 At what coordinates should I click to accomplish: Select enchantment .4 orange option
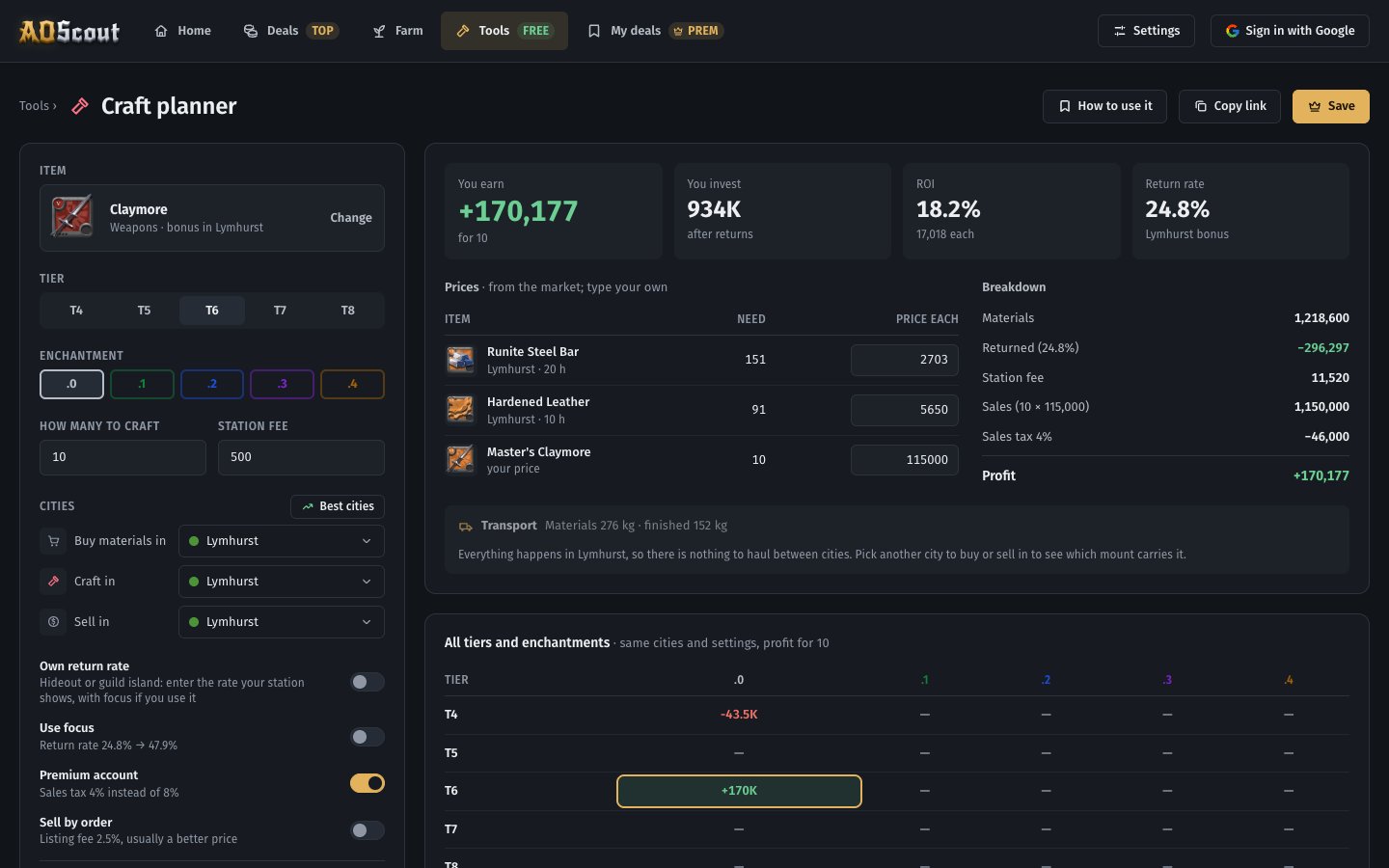pos(352,384)
